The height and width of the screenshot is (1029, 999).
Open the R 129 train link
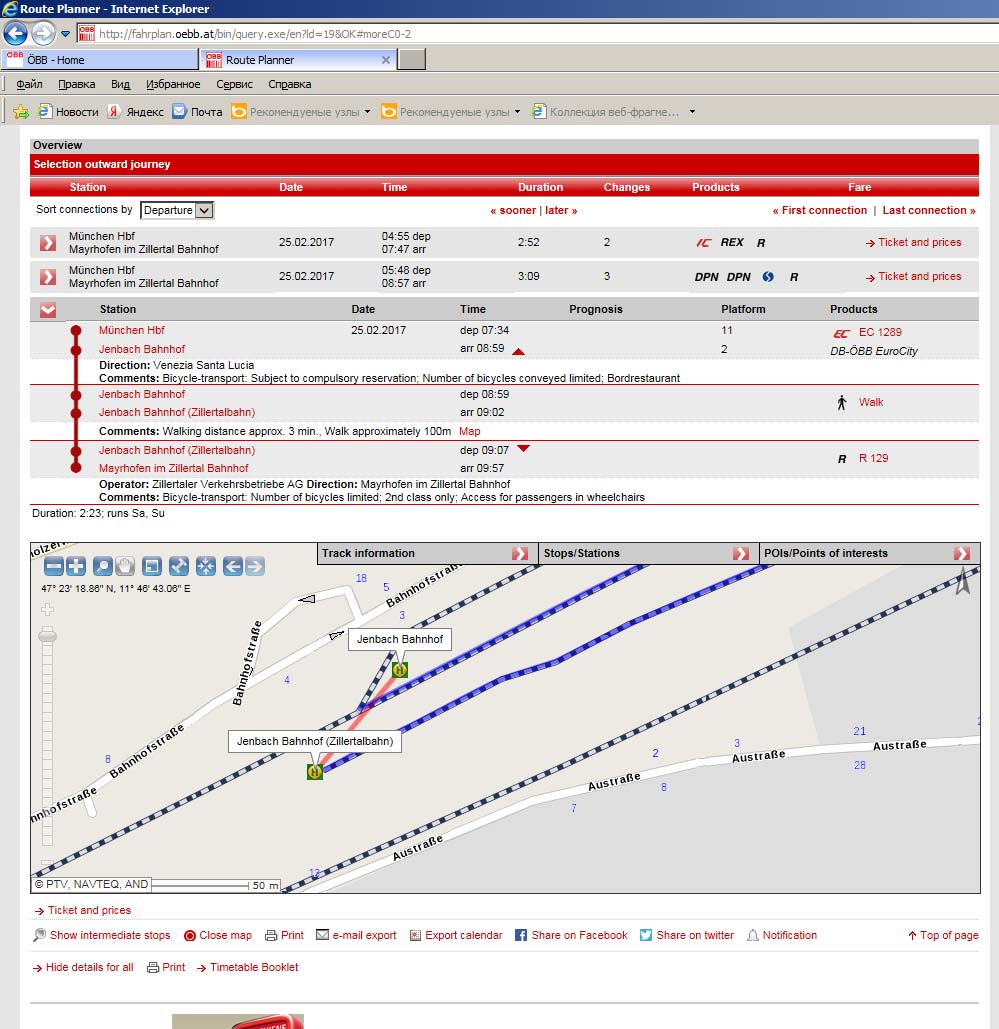pos(873,458)
